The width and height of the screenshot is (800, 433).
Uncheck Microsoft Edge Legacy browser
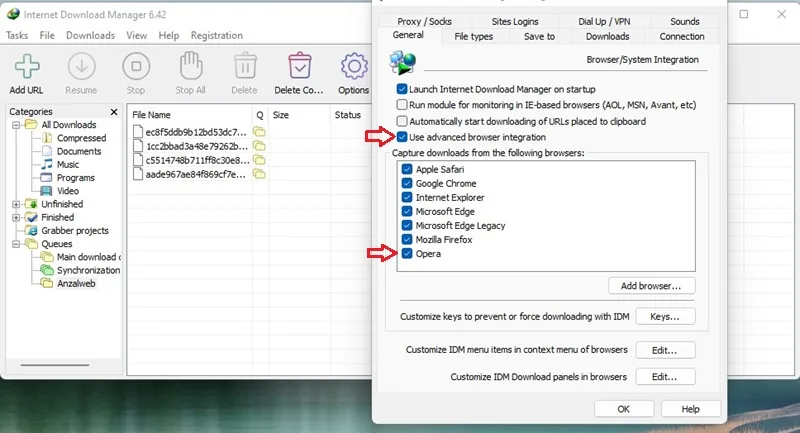tap(407, 225)
